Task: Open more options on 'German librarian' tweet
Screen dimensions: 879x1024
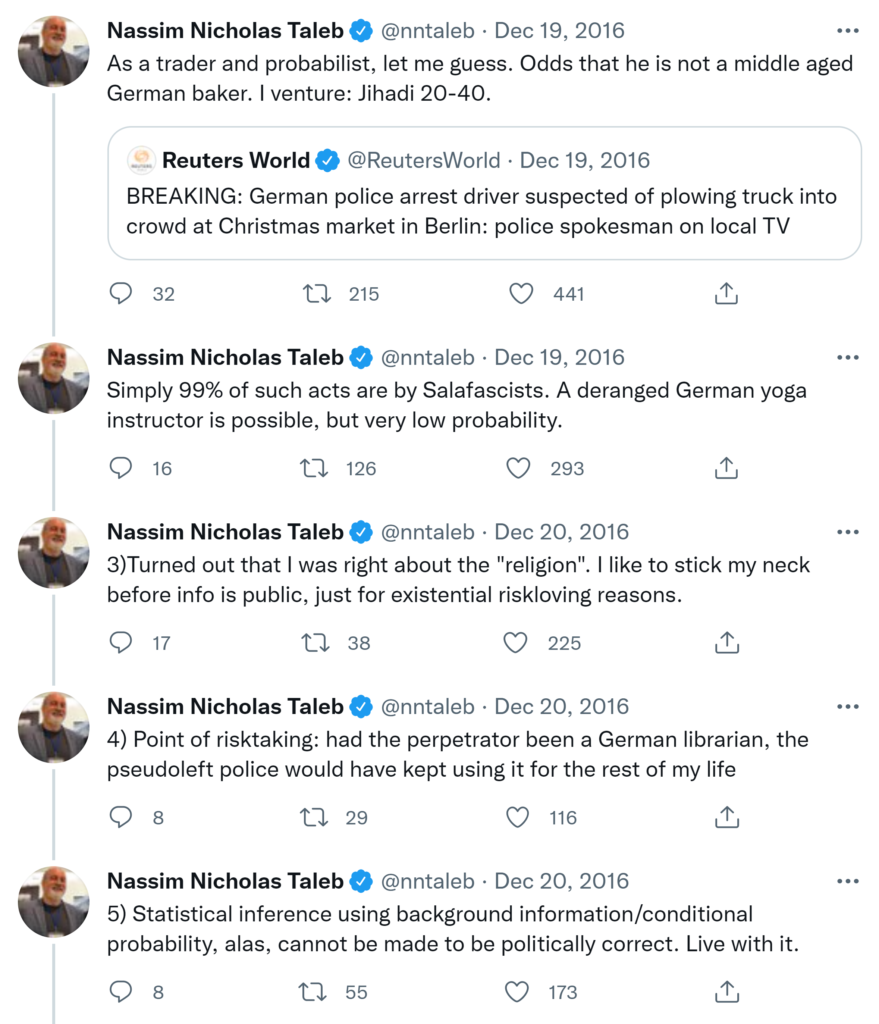Action: coord(847,707)
